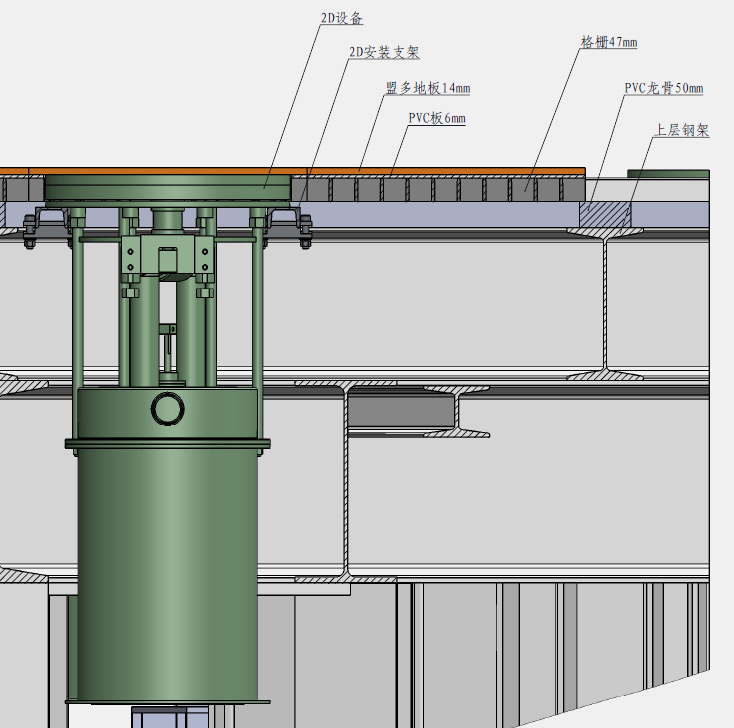Click the 上层钢架 annotation label

[681, 130]
